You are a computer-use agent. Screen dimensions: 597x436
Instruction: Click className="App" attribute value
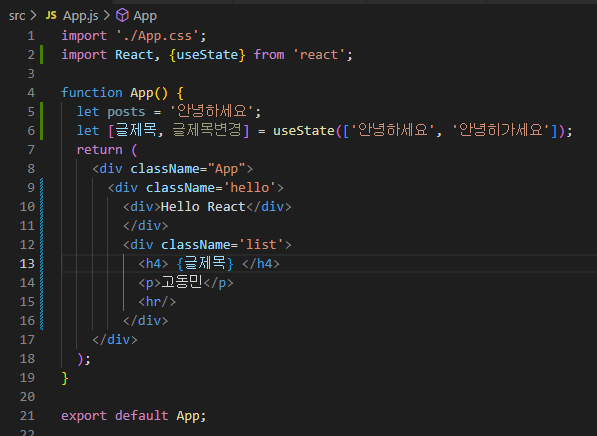(x=226, y=169)
